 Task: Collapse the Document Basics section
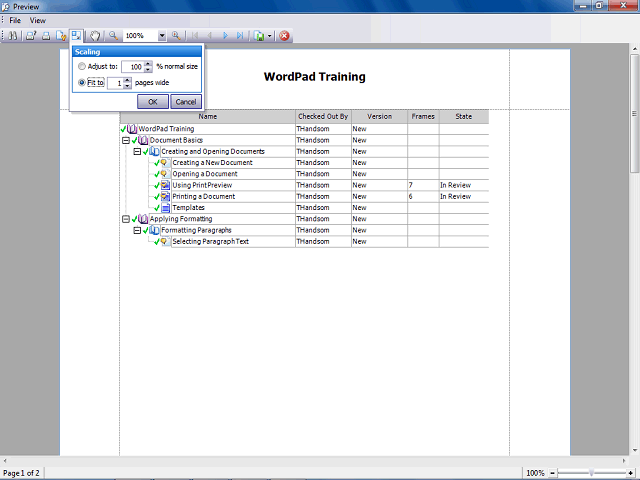(126, 140)
